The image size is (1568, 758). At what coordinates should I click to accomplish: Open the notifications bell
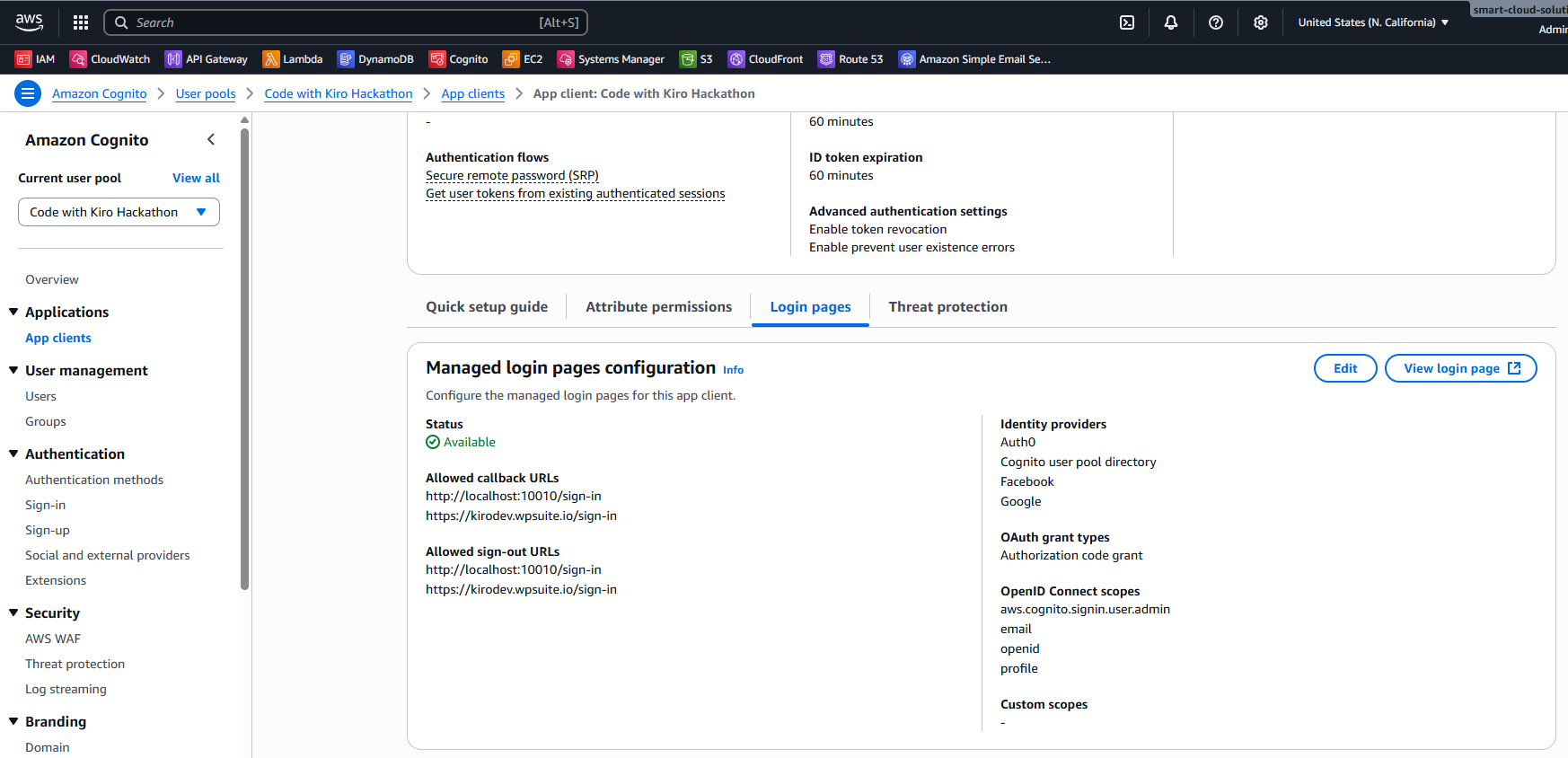pyautogui.click(x=1171, y=22)
